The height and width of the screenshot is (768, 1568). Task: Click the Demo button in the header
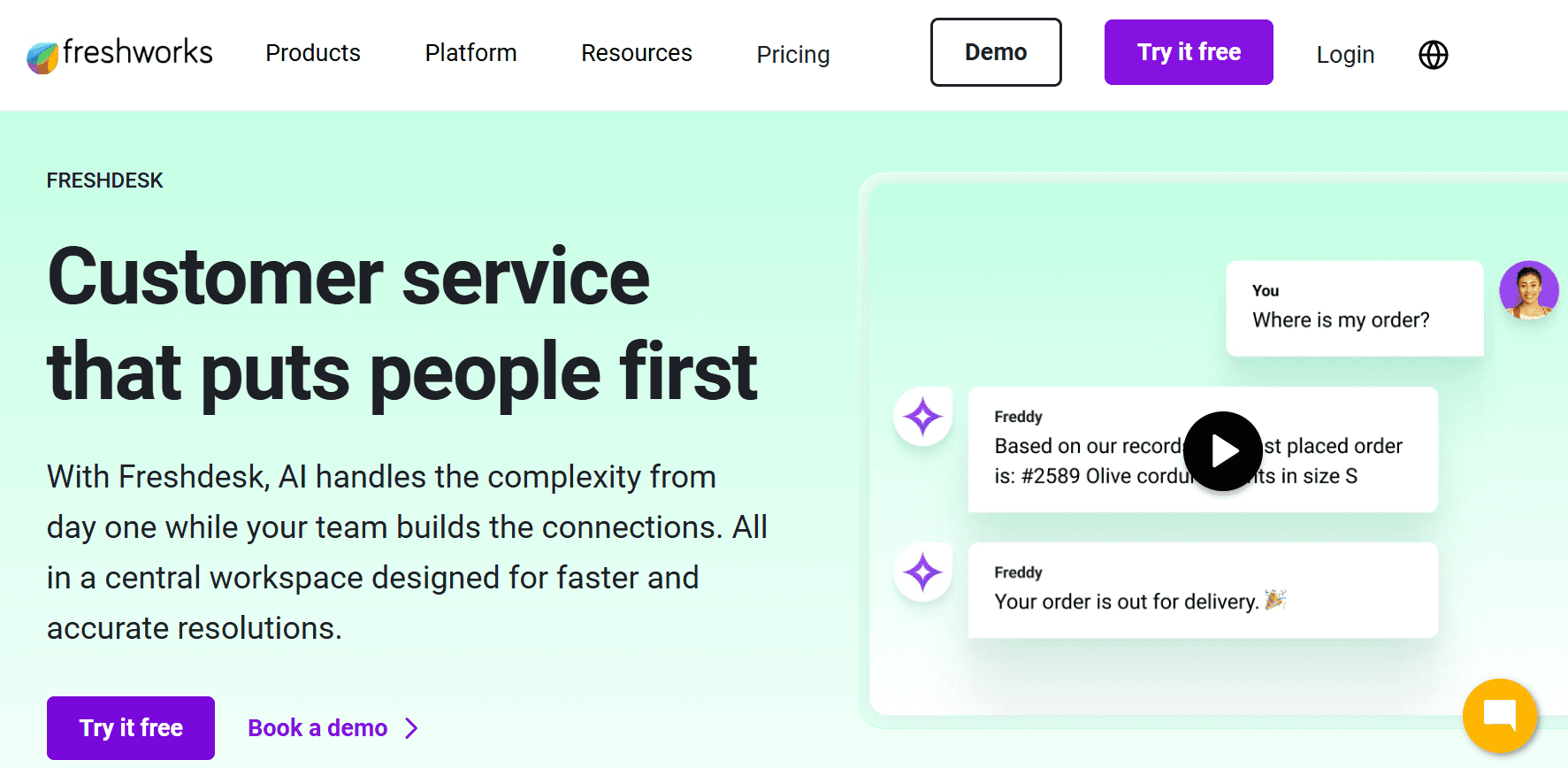click(996, 52)
